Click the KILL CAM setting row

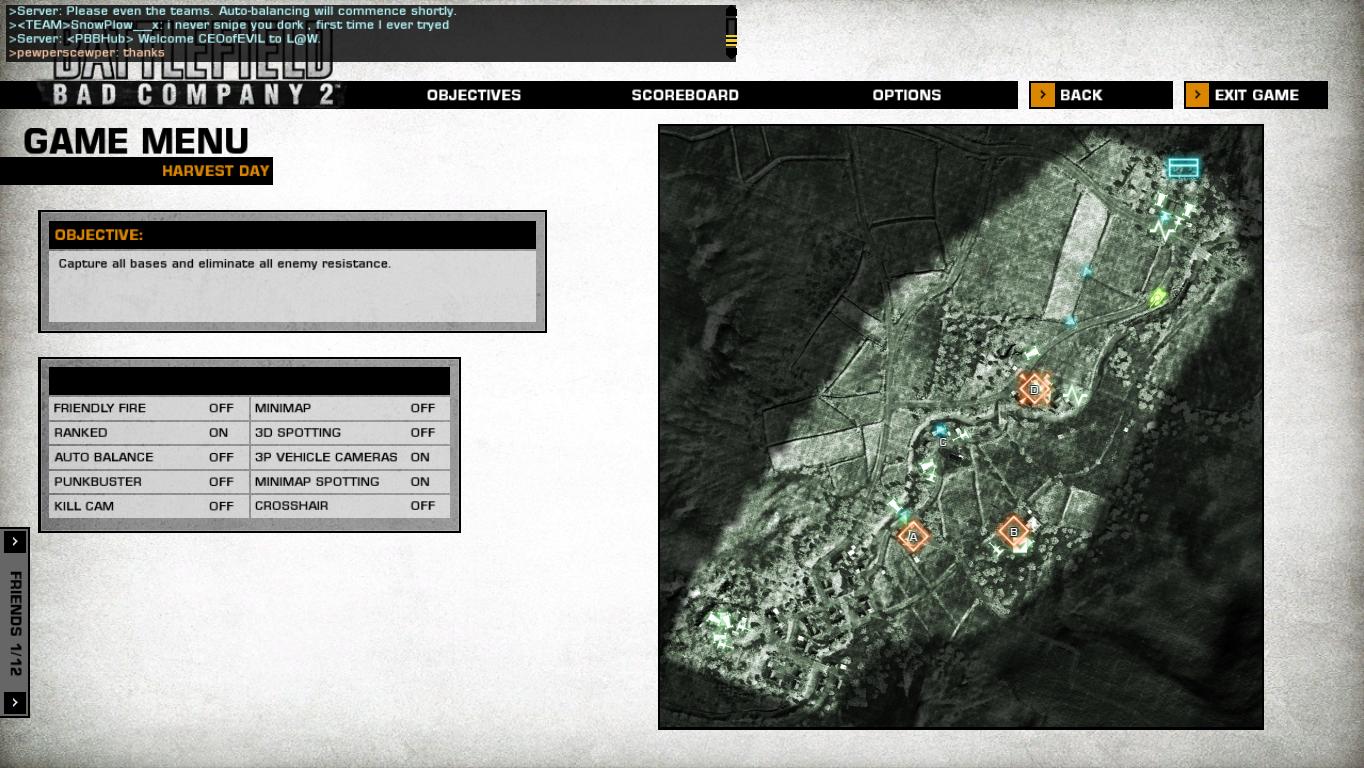click(x=148, y=506)
